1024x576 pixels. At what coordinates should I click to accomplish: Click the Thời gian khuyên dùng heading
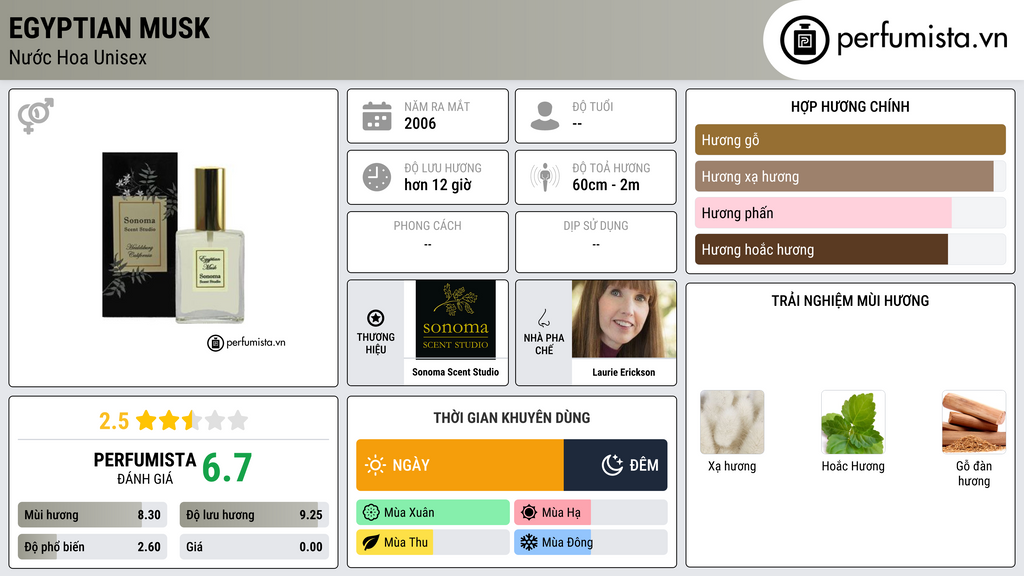pos(512,418)
